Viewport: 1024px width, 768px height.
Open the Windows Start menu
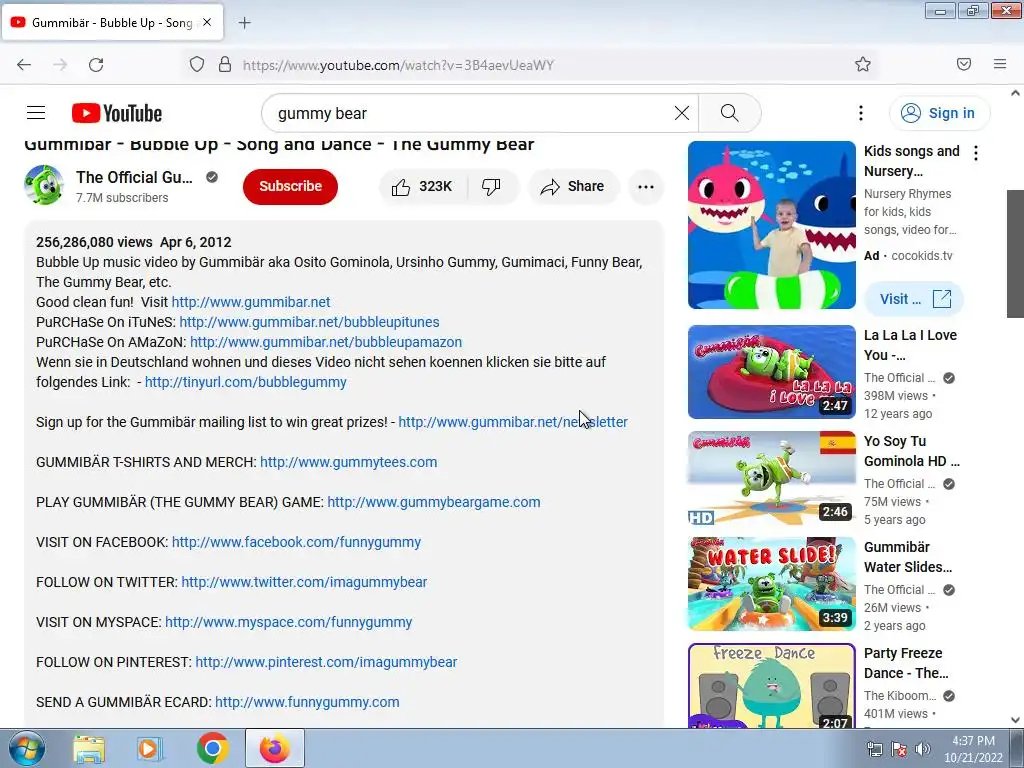[x=27, y=748]
